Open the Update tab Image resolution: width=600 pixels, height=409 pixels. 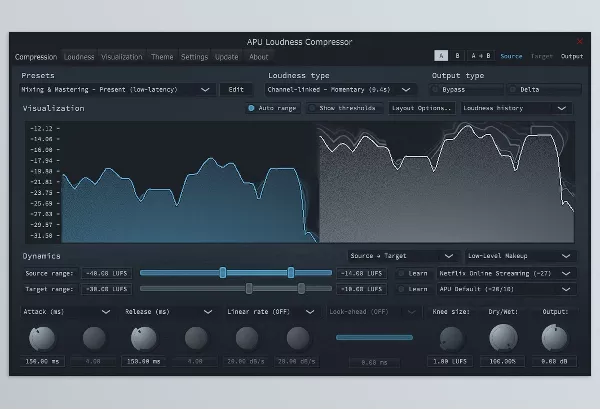point(227,57)
